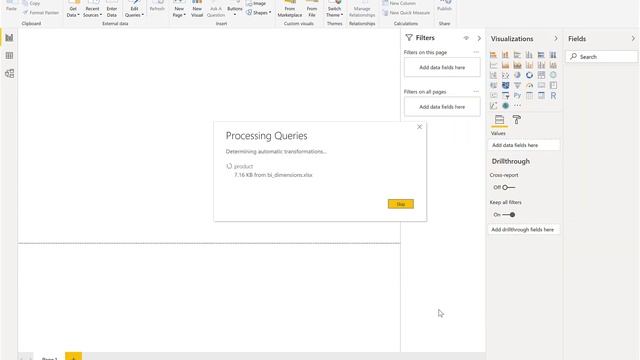Click From Marketplace custom visuals button

click(290, 9)
